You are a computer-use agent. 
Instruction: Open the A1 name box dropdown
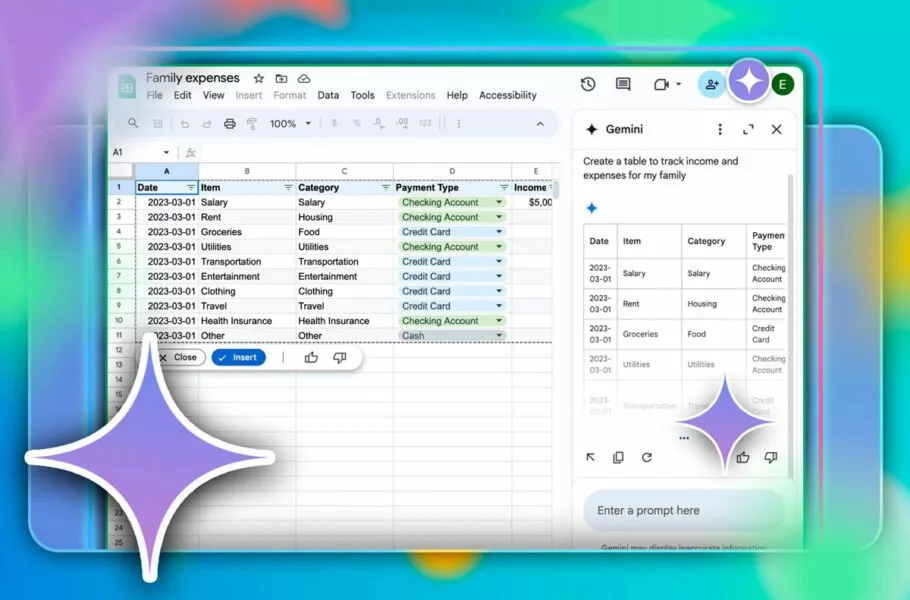pyautogui.click(x=166, y=153)
